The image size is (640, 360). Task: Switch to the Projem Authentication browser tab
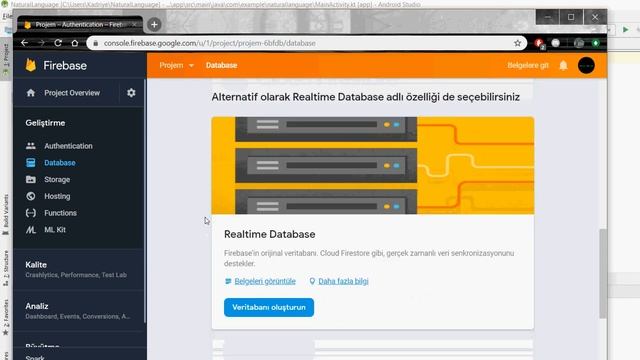pos(80,24)
